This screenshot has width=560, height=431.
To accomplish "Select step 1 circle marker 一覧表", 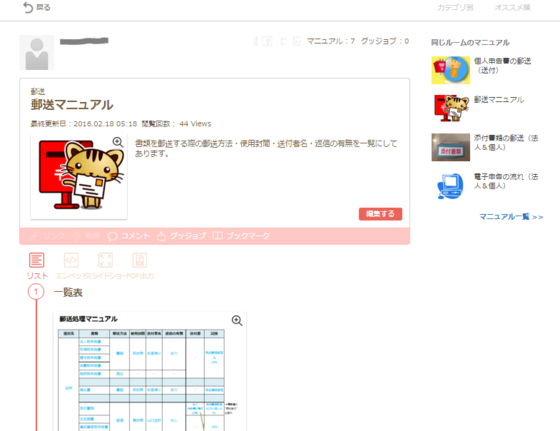I will pos(36,292).
